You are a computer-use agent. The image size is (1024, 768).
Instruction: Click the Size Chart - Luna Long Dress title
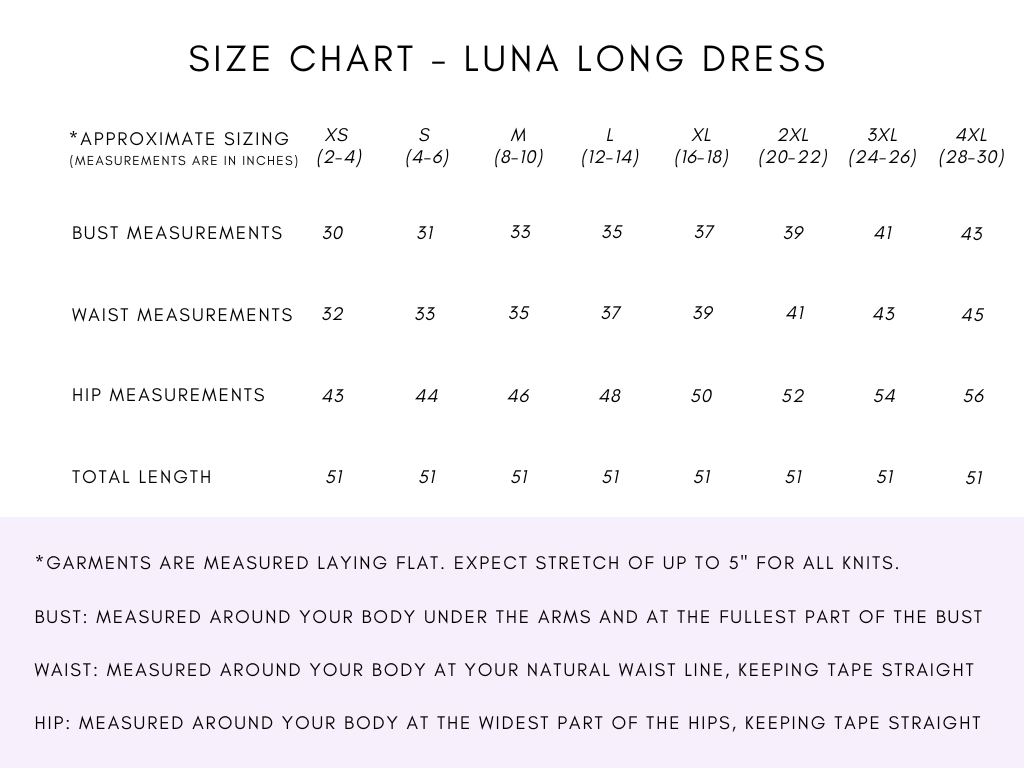[508, 59]
